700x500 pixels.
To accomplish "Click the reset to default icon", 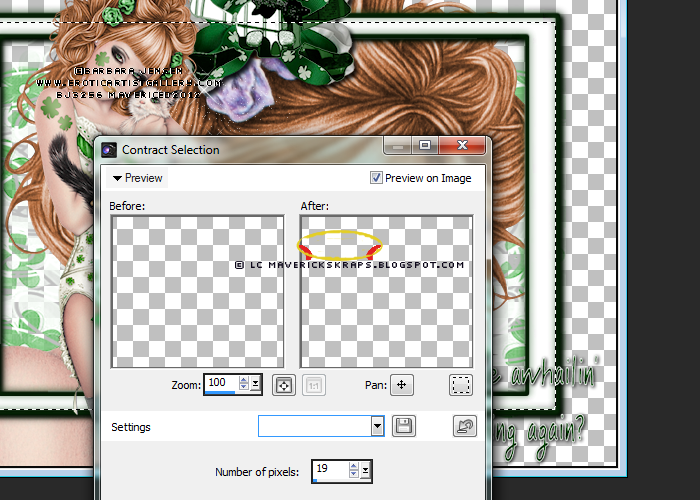I will pos(465,426).
